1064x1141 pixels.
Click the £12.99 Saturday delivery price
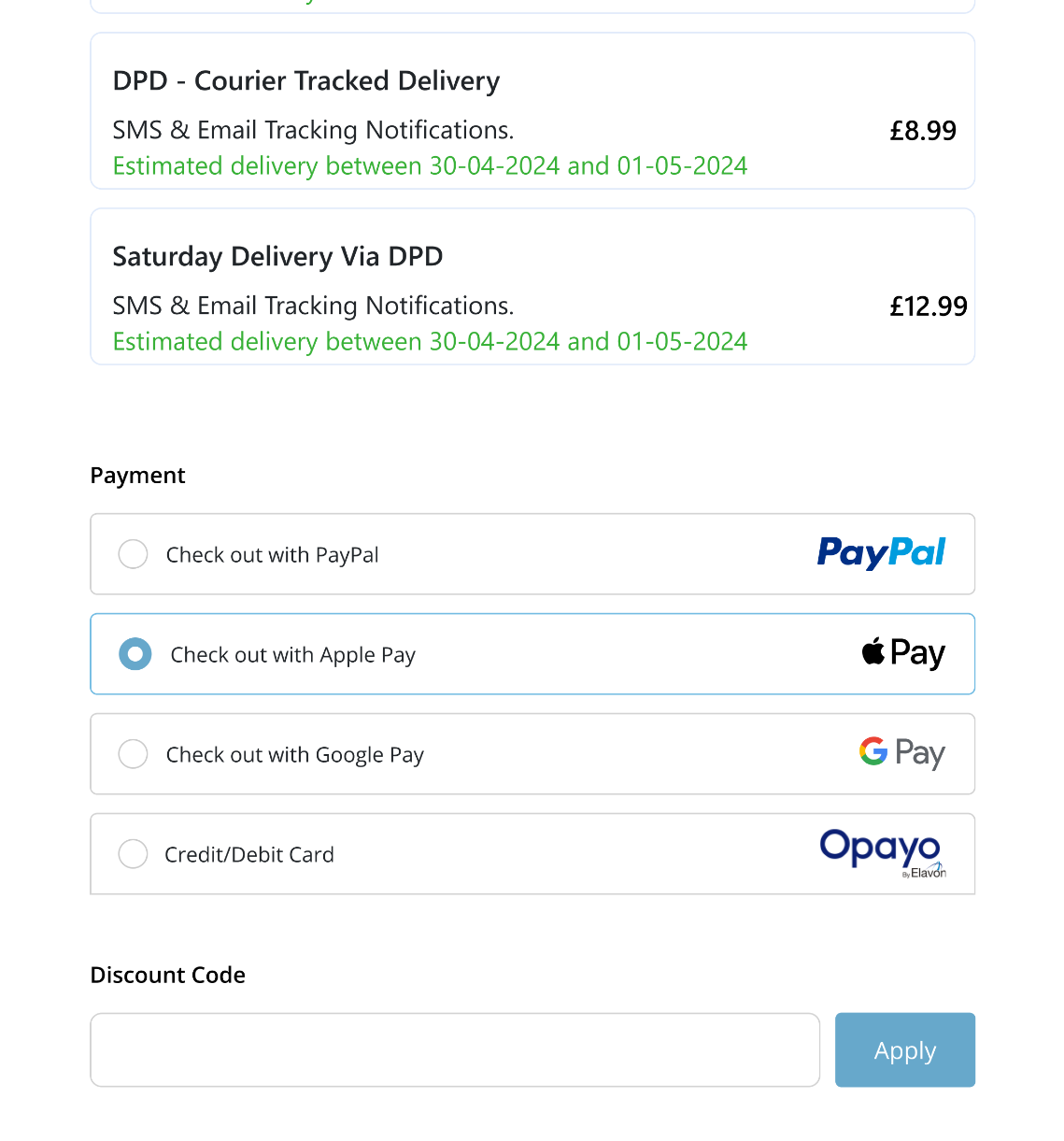[x=928, y=307]
